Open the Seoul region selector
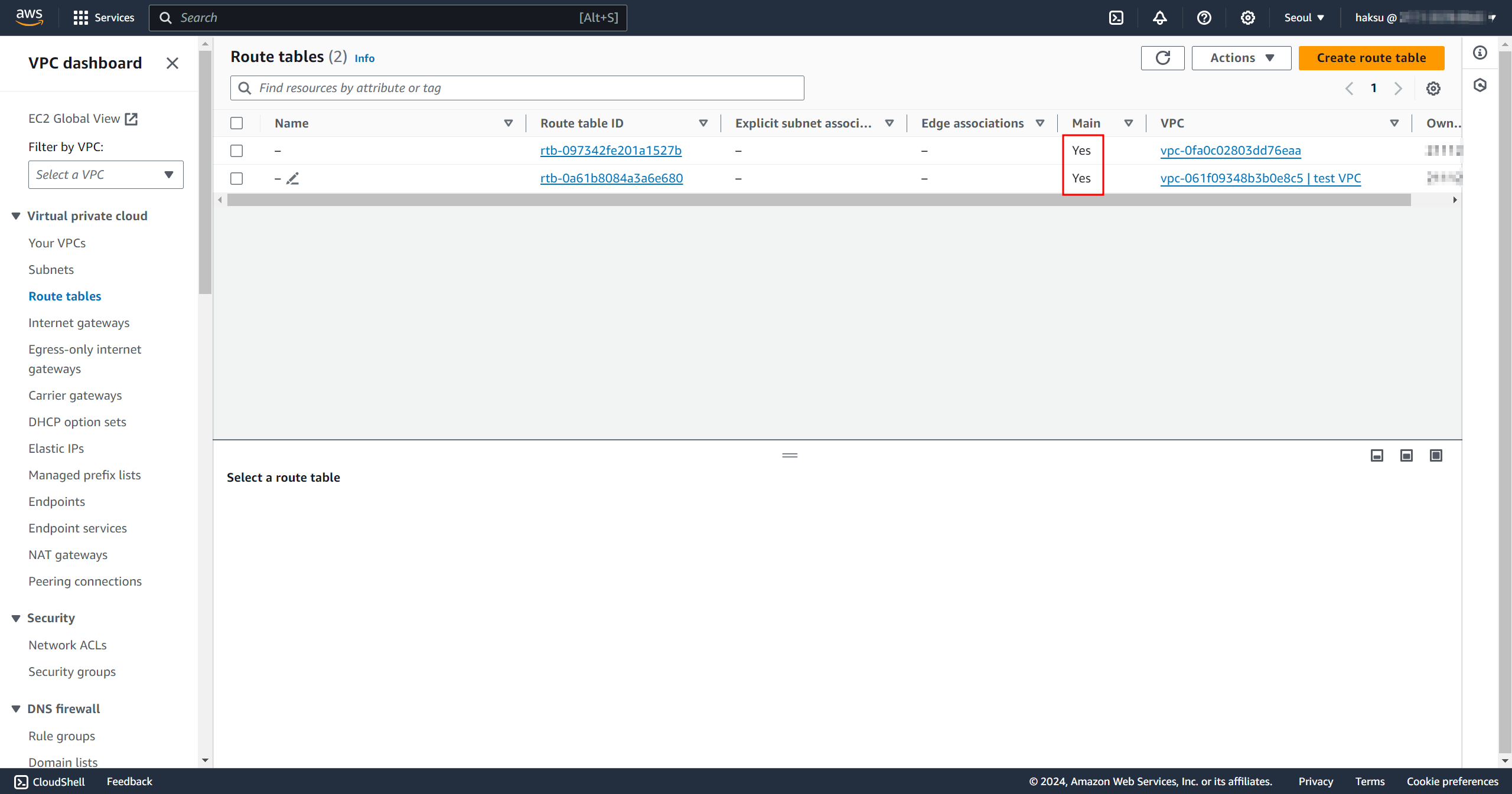 pos(1304,18)
